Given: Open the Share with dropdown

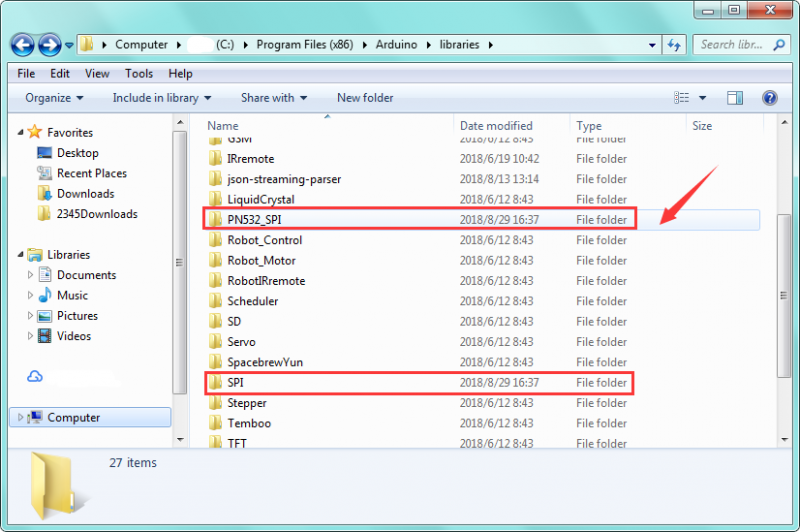Looking at the screenshot, I should 273,98.
